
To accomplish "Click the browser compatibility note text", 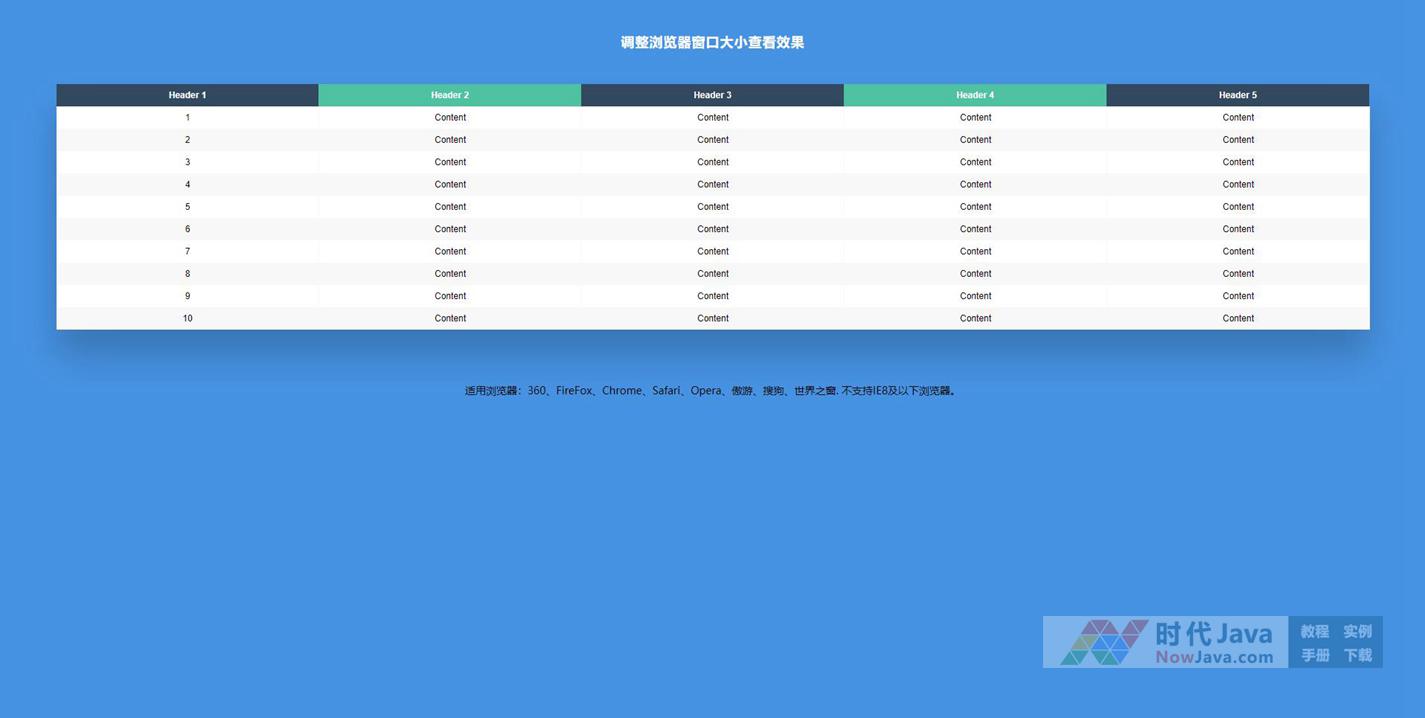I will (711, 391).
